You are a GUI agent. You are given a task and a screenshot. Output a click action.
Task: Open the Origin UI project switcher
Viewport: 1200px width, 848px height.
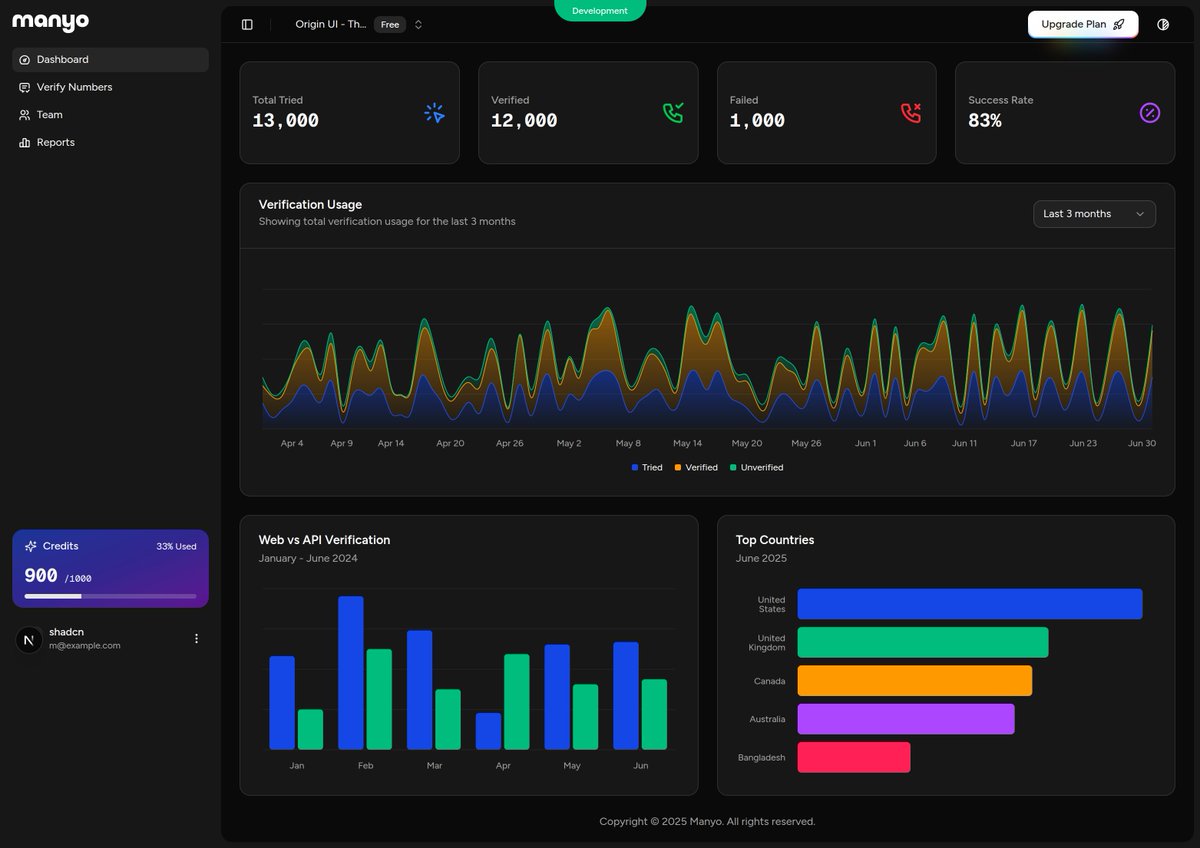click(359, 25)
